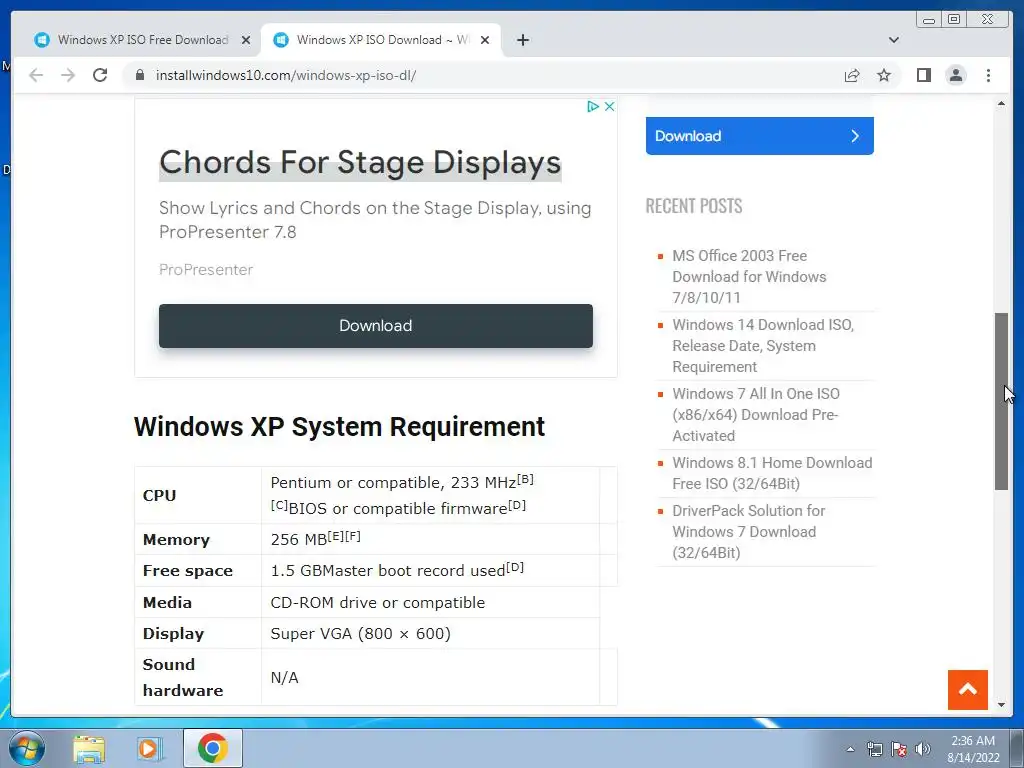Close the ProPresenter advertisement
This screenshot has width=1024, height=768.
tap(609, 106)
